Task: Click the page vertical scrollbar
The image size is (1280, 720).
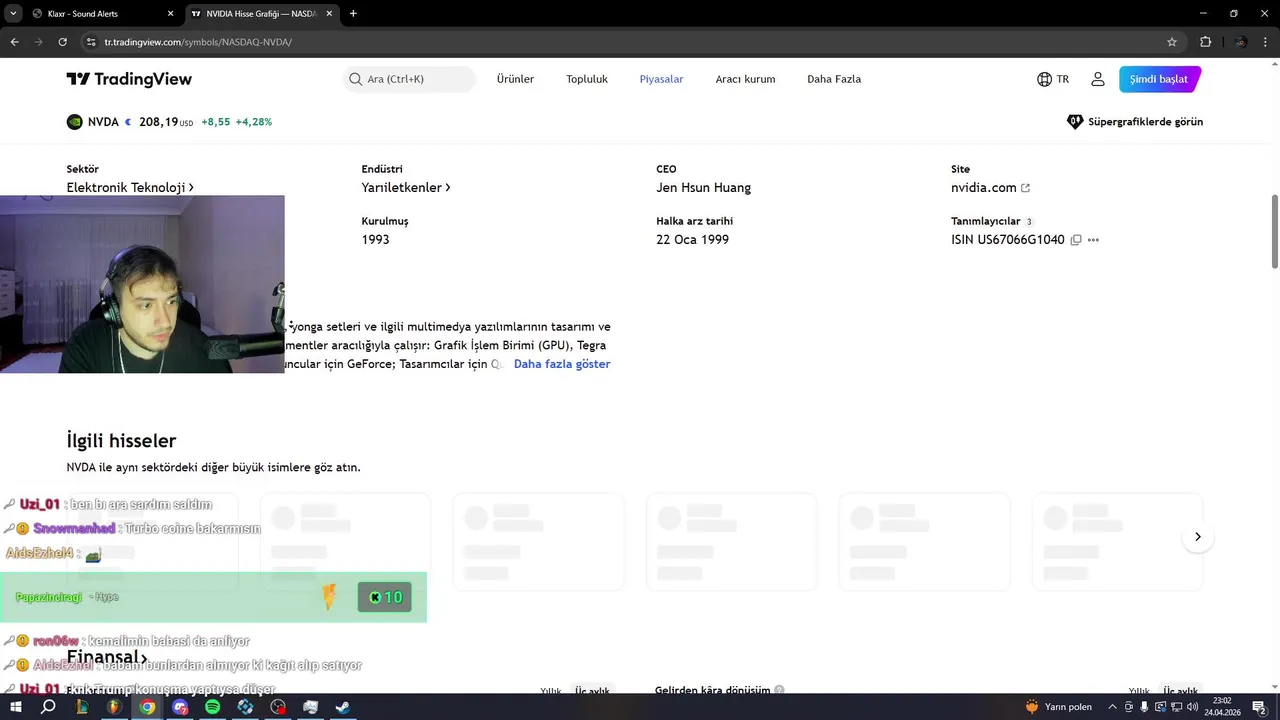Action: [x=1275, y=231]
